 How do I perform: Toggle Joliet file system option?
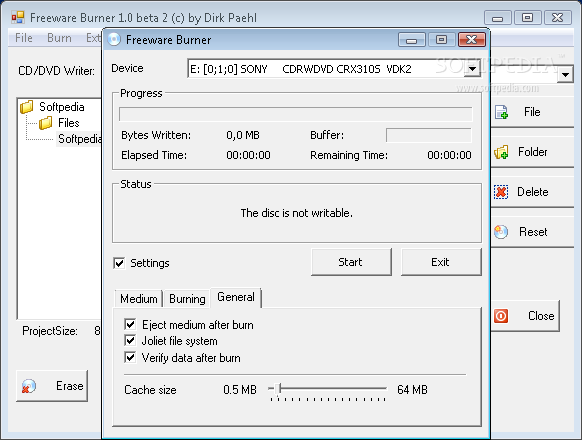tap(130, 340)
